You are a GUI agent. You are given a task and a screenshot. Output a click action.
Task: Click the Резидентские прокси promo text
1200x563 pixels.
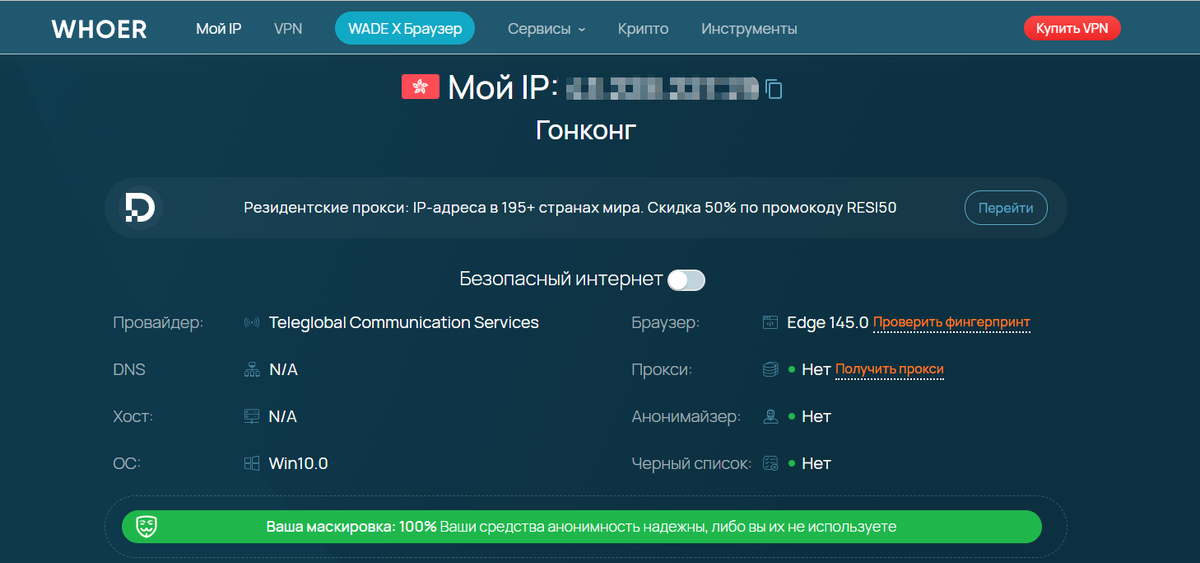570,208
